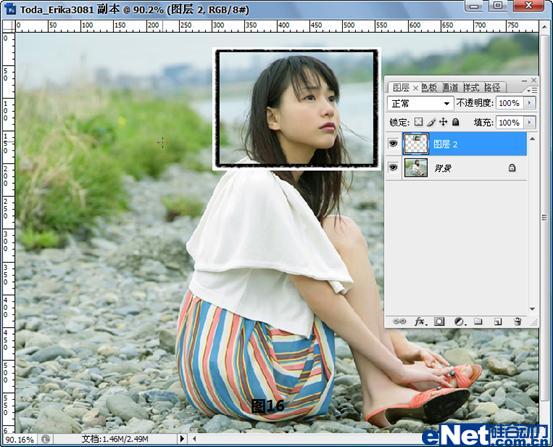Click the ruler origin corner box
The height and width of the screenshot is (447, 553).
point(8,26)
